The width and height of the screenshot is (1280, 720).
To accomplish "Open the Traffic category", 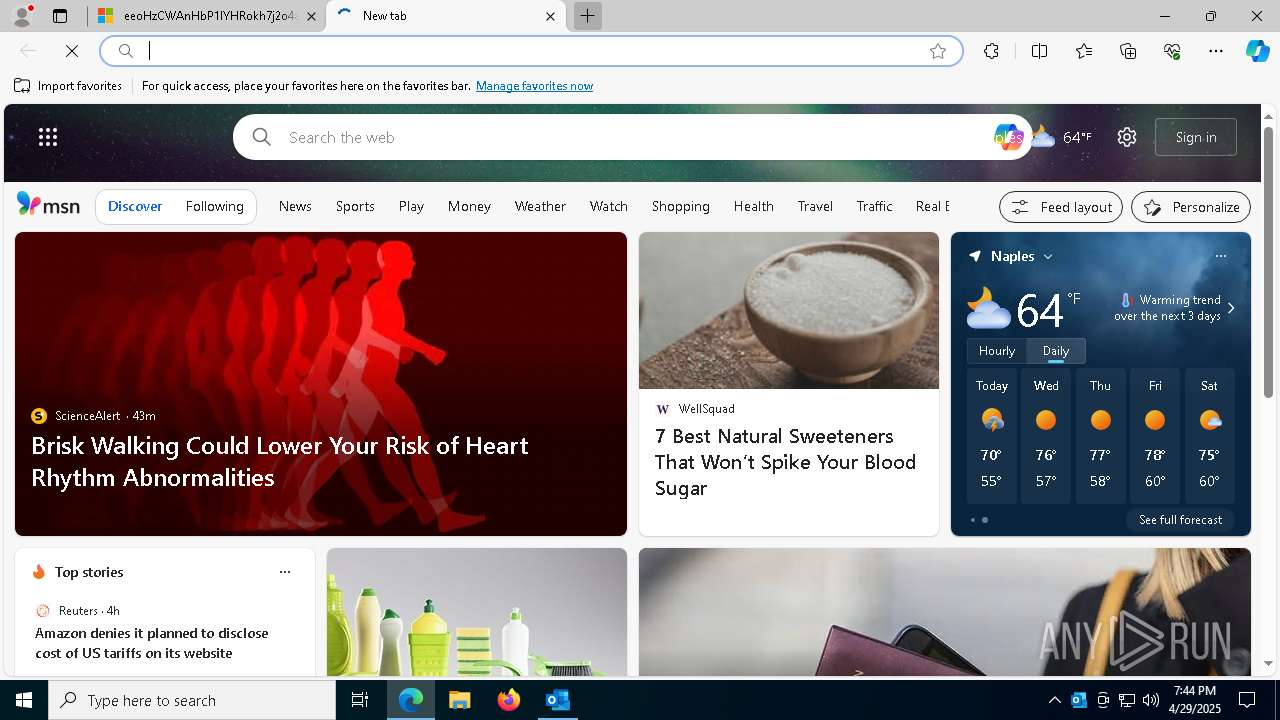I will tap(874, 206).
